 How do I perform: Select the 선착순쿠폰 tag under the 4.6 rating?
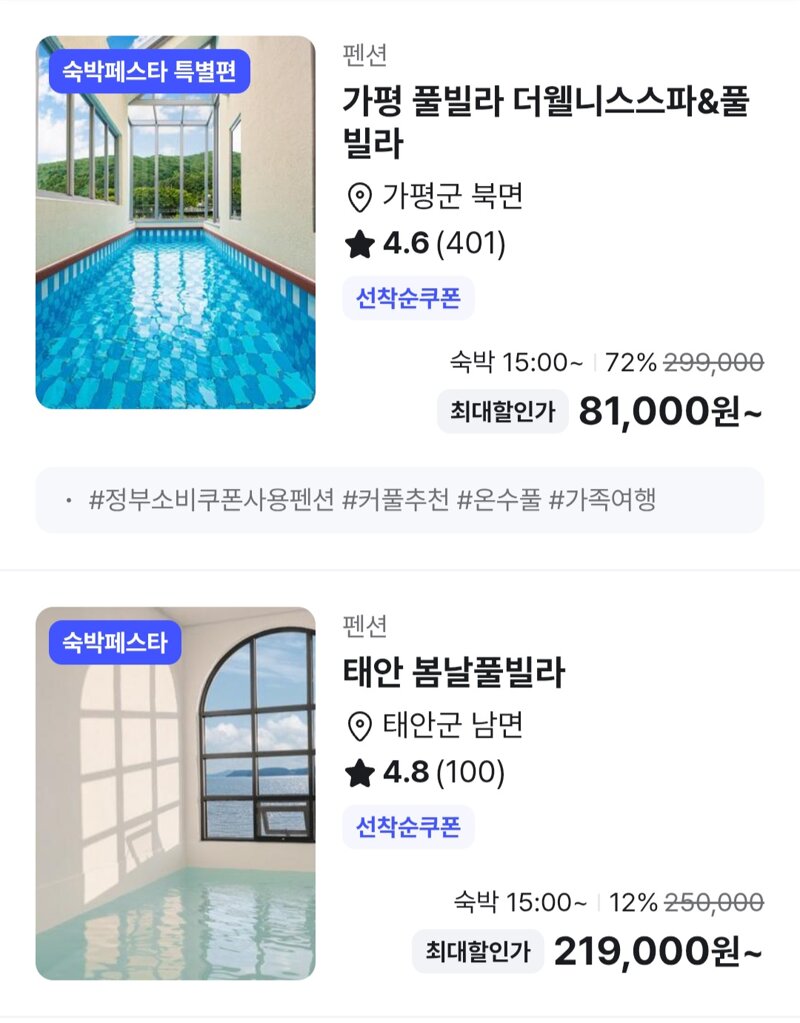click(408, 298)
